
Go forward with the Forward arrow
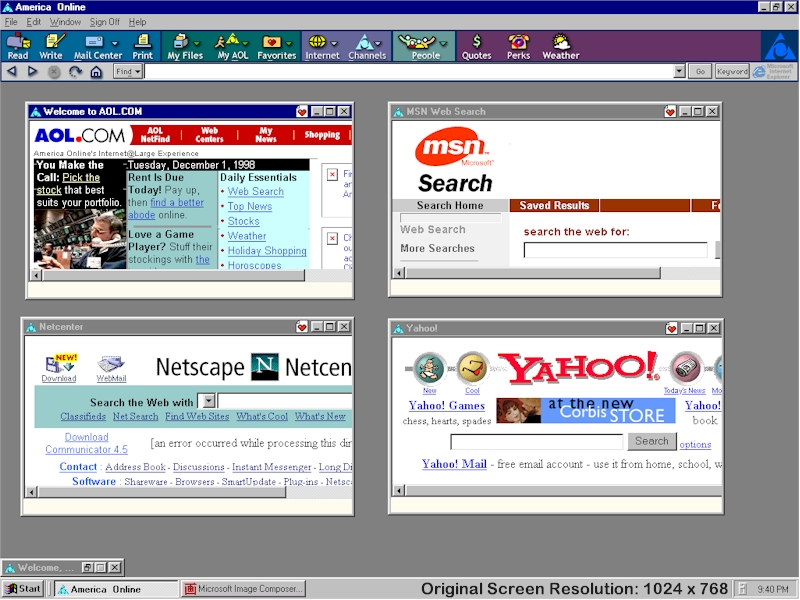coord(33,71)
